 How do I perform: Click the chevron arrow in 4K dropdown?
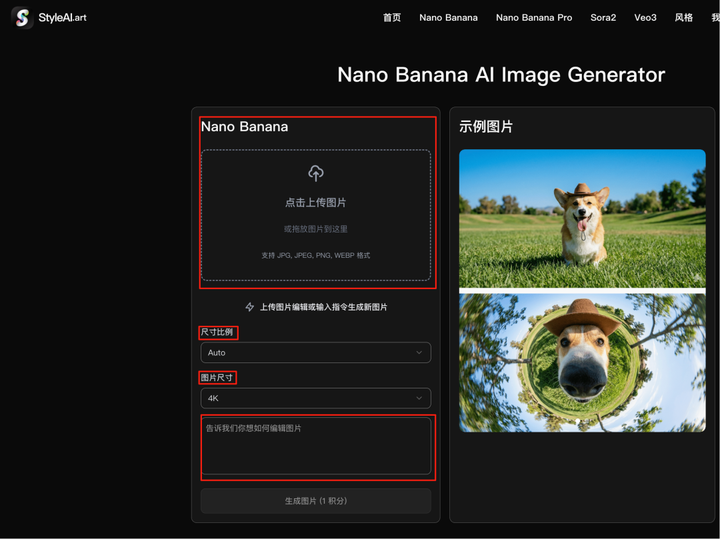pyautogui.click(x=419, y=398)
